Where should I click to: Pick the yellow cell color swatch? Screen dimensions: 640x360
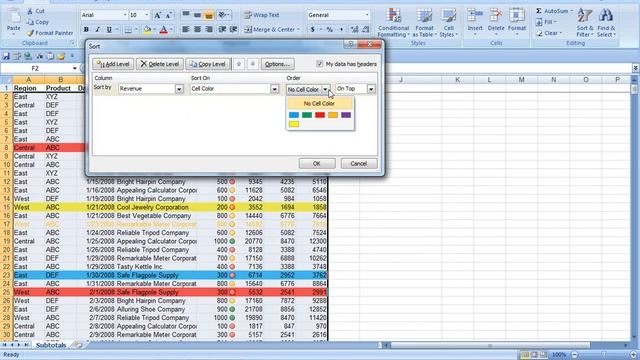pos(294,124)
